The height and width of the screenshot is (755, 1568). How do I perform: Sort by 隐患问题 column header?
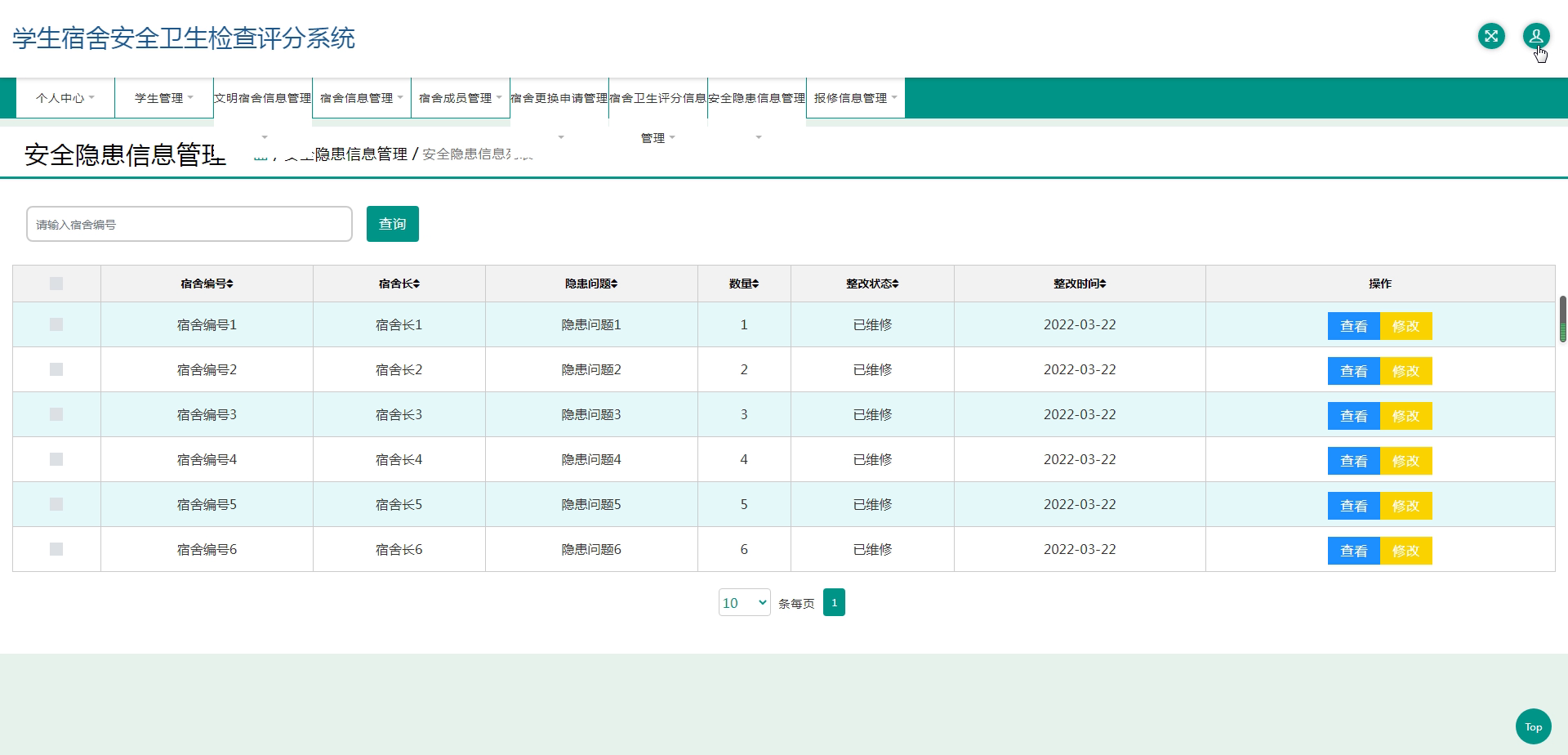[x=591, y=284]
